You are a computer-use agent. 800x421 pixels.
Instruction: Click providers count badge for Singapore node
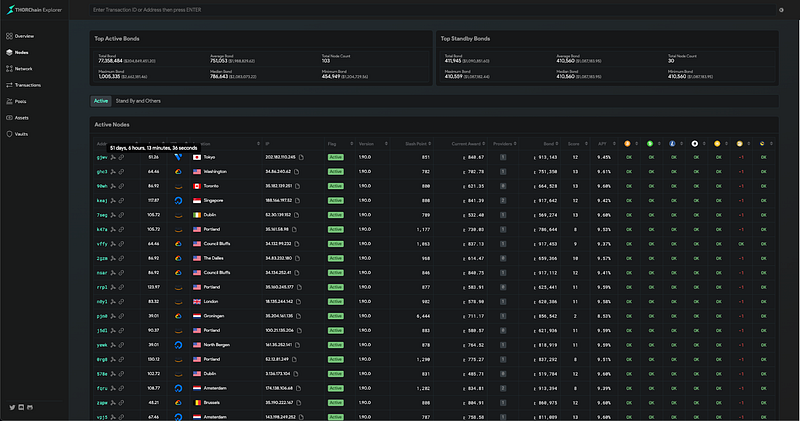(x=503, y=201)
